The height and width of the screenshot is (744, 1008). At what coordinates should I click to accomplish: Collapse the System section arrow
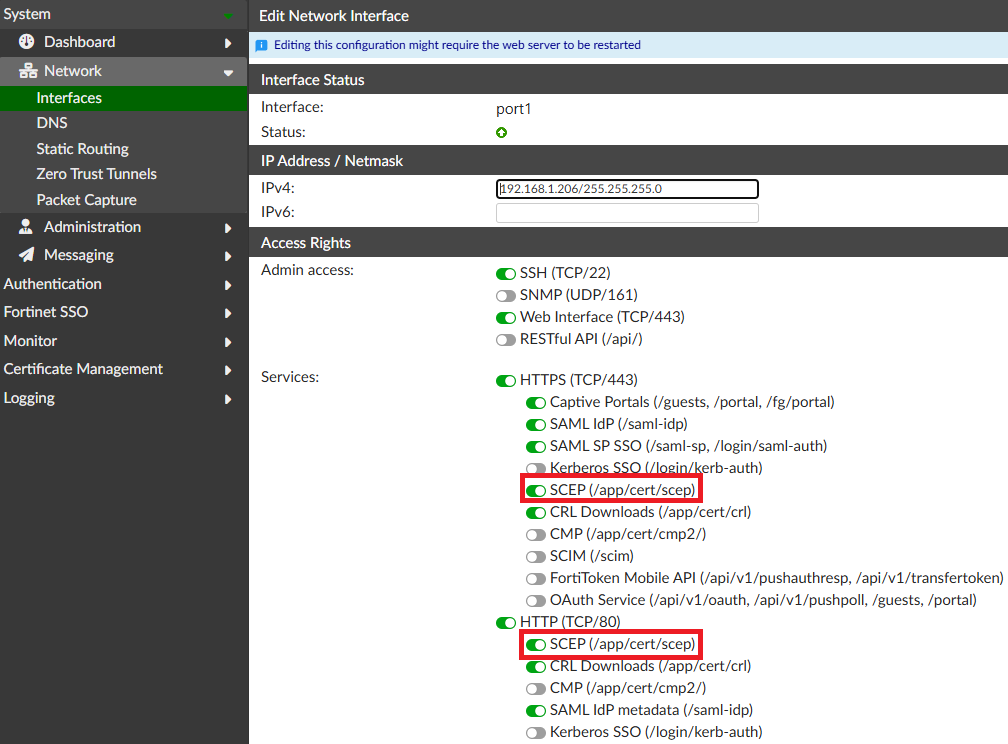pyautogui.click(x=228, y=15)
